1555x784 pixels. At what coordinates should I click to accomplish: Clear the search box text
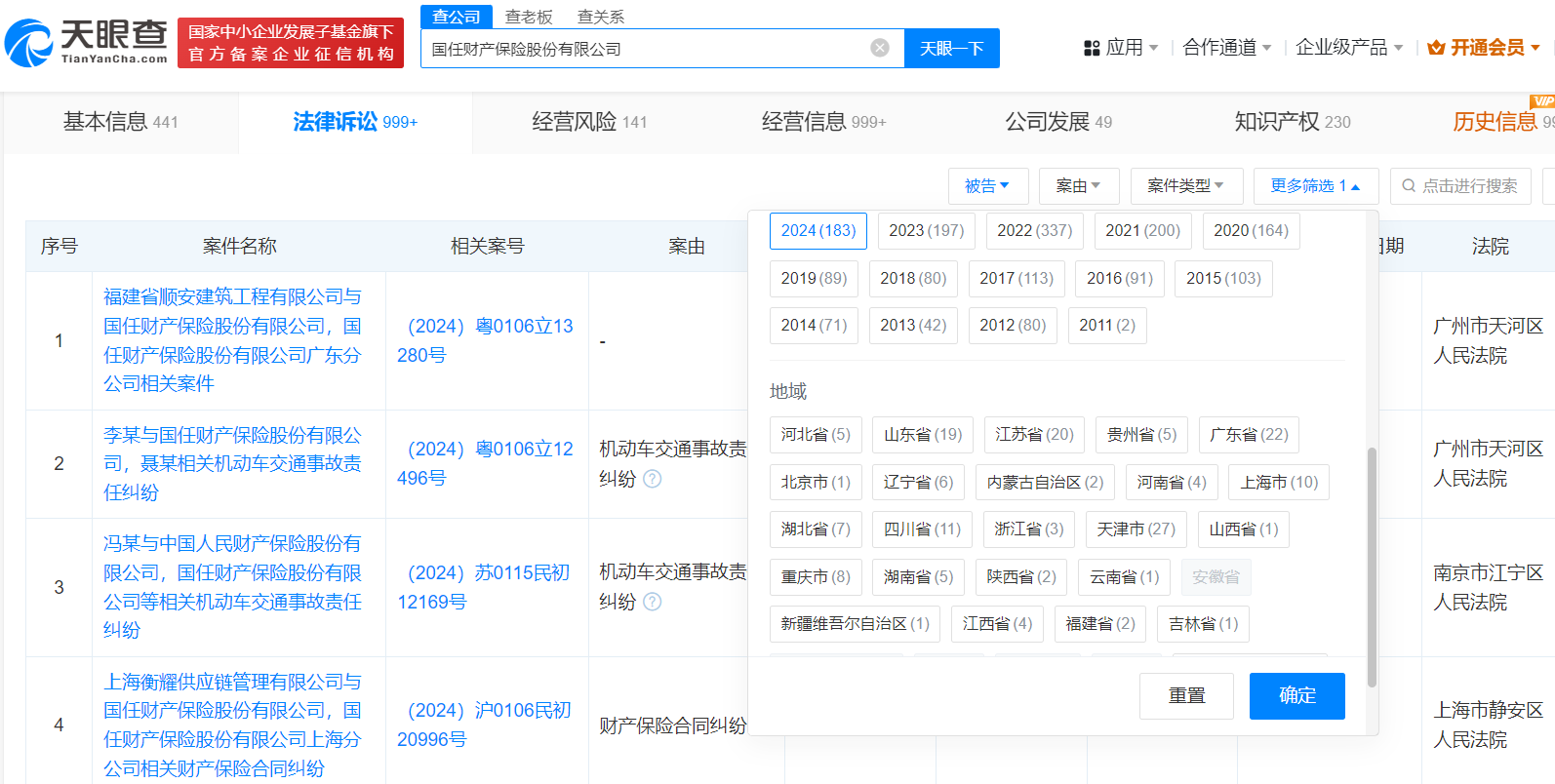tap(880, 48)
